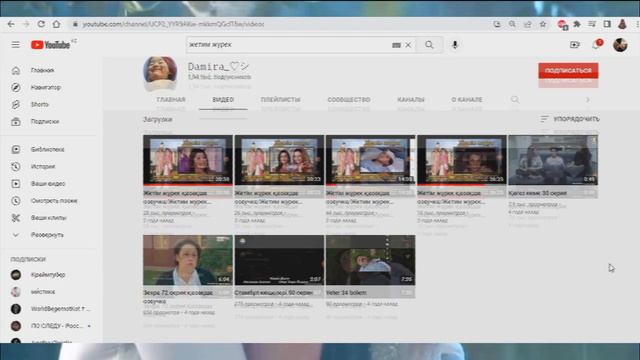
Task: Open the Зехра 72 серия video thumbnail
Action: pos(188,260)
